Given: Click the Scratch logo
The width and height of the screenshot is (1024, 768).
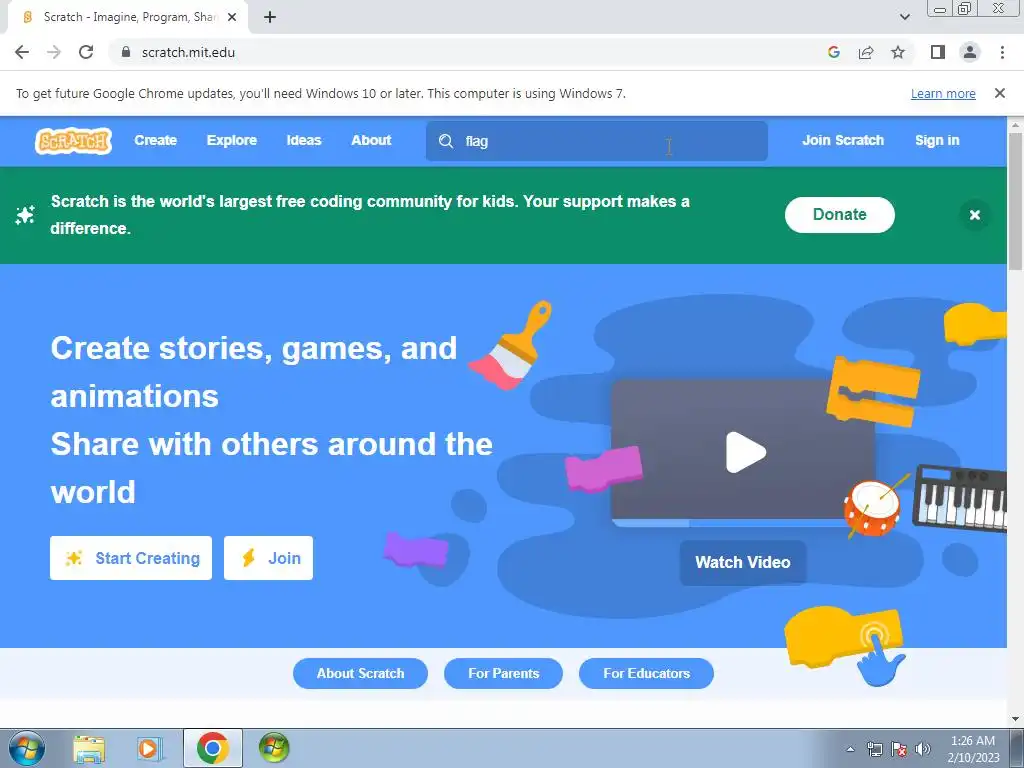Looking at the screenshot, I should [x=73, y=140].
